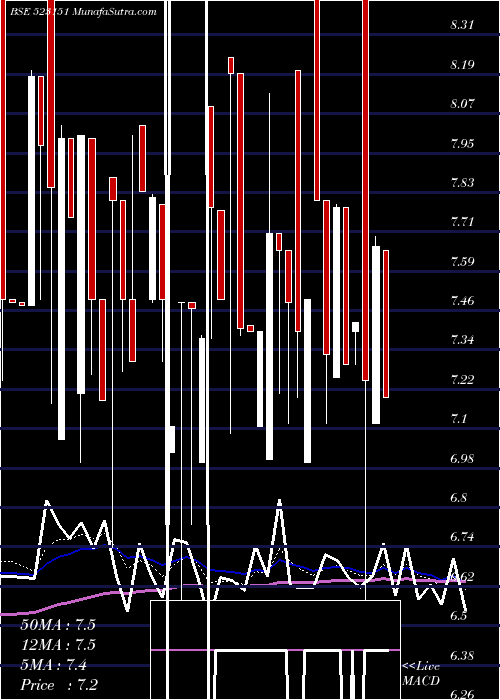
Task: Click the 6.74 price label
Action: point(462,538)
